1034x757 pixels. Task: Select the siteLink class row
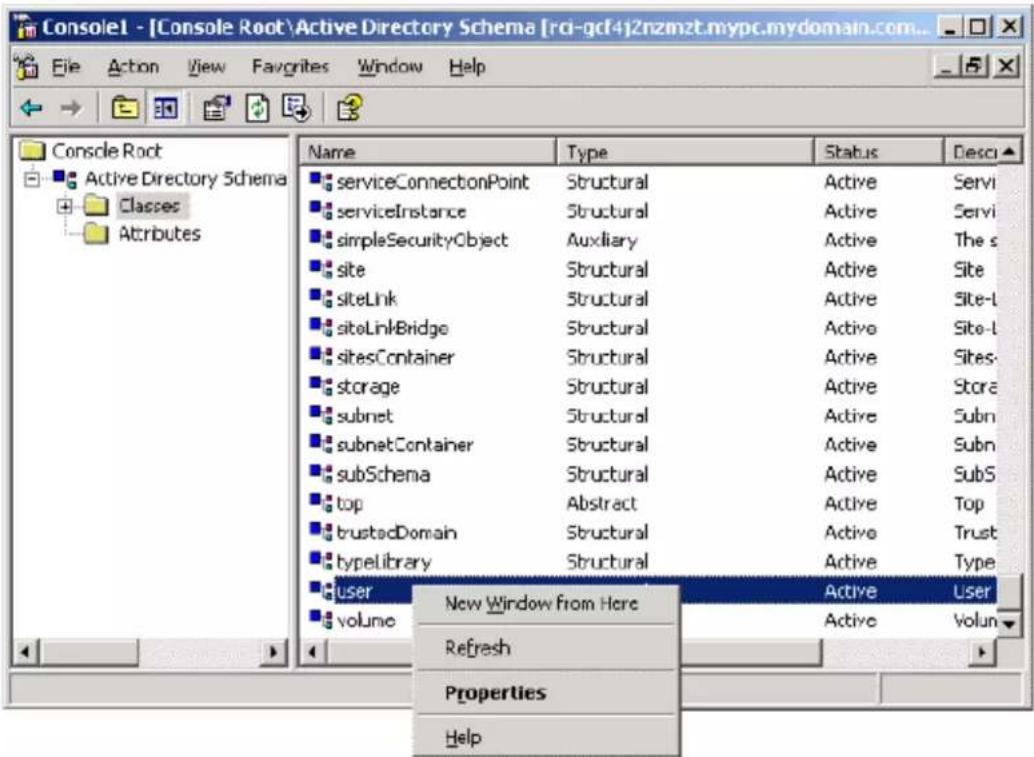point(648,299)
